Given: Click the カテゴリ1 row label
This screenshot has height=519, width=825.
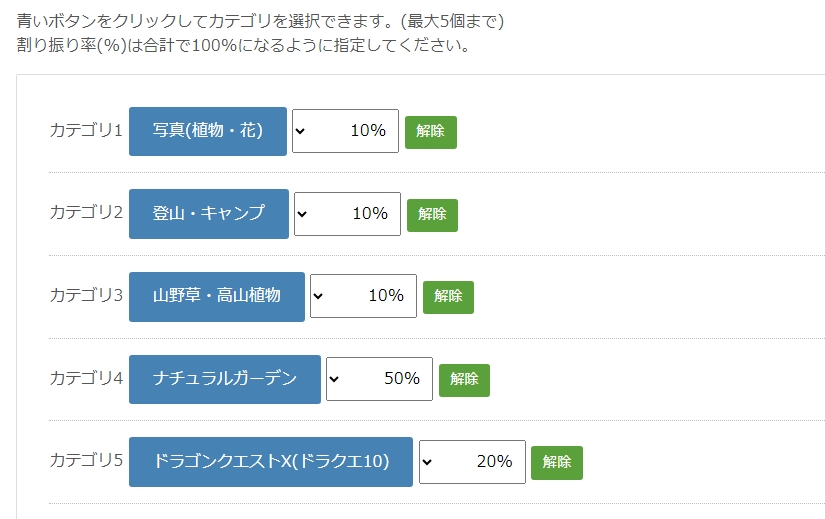Looking at the screenshot, I should (x=86, y=130).
